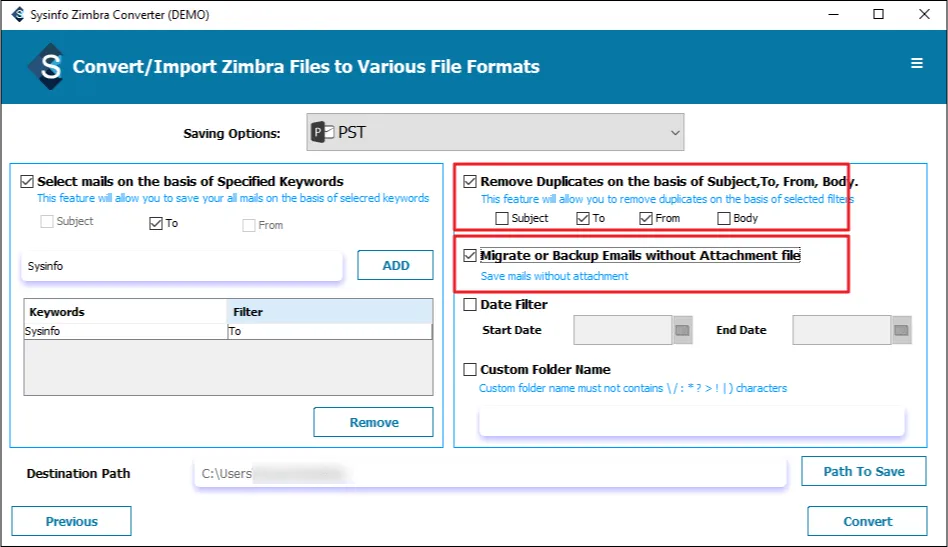Open the hamburger menu icon
948x547 pixels.
(x=916, y=63)
